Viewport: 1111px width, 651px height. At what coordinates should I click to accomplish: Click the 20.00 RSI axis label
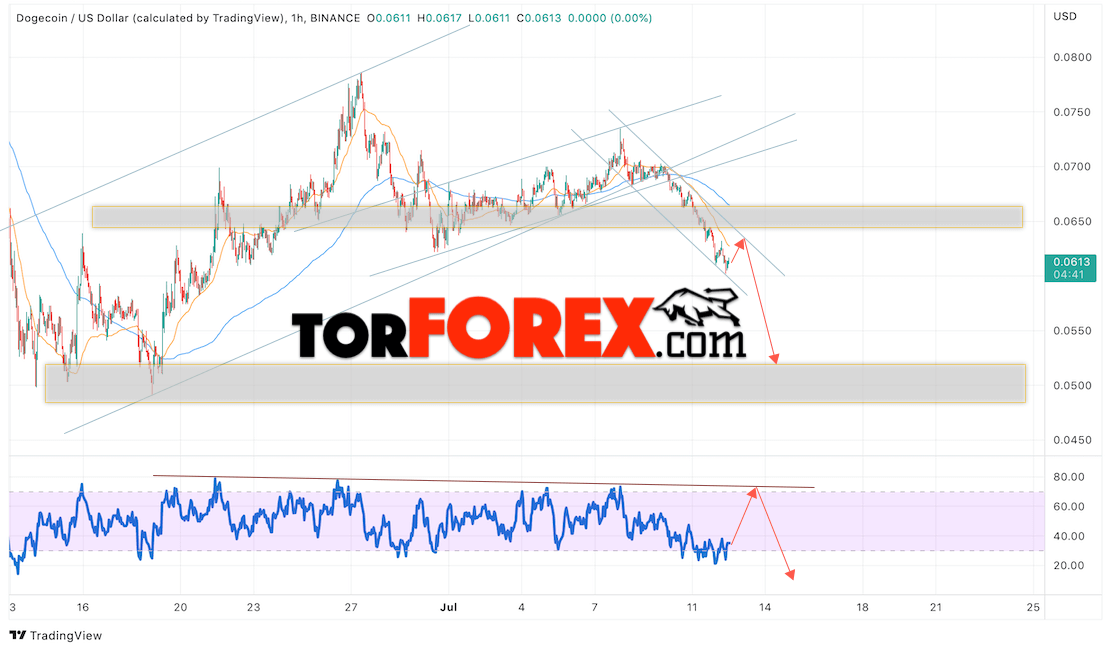coord(1068,565)
